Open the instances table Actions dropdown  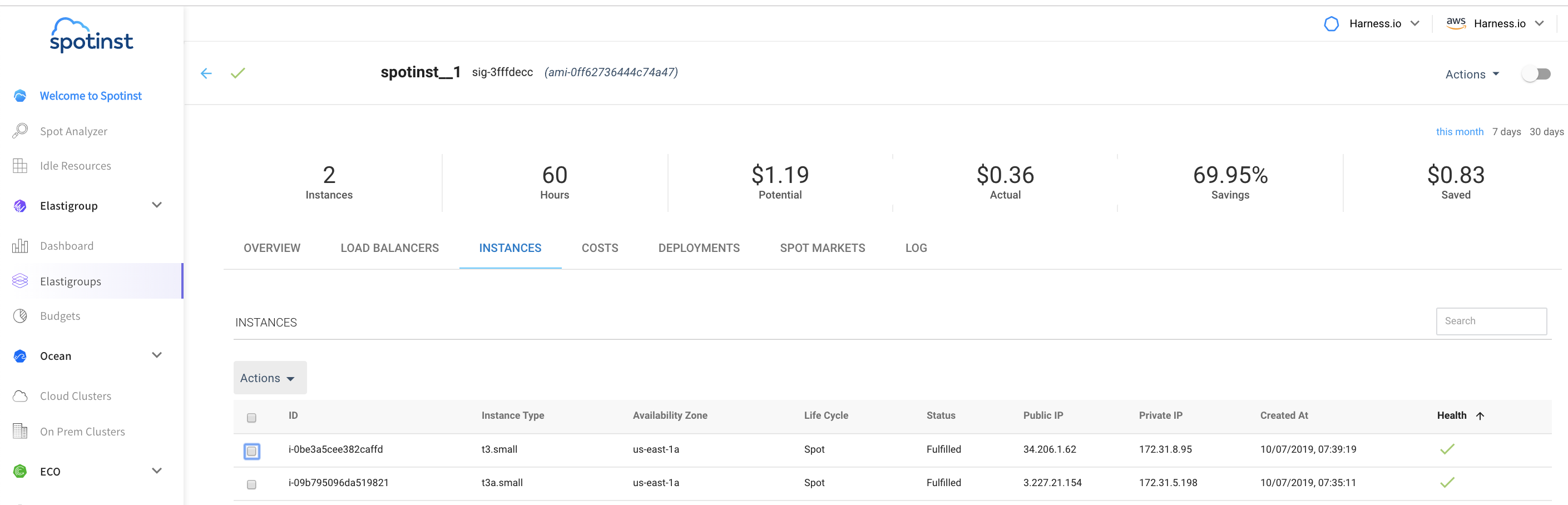(270, 378)
